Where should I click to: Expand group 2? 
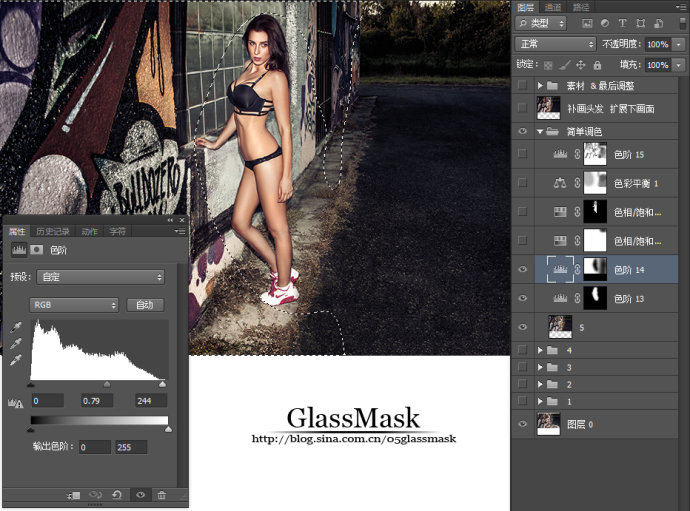(540, 384)
